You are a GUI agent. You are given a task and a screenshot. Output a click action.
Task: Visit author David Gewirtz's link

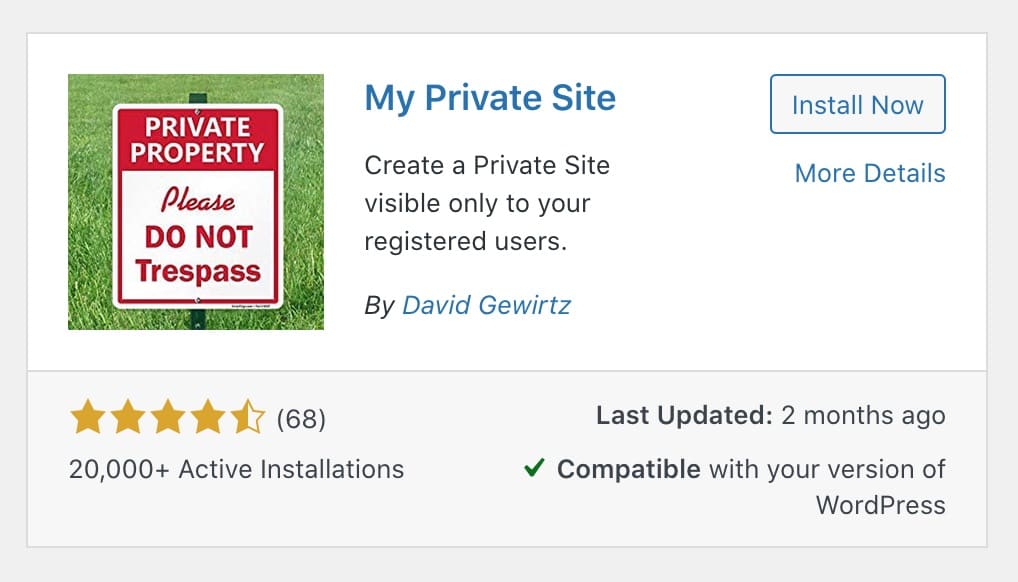(x=486, y=305)
